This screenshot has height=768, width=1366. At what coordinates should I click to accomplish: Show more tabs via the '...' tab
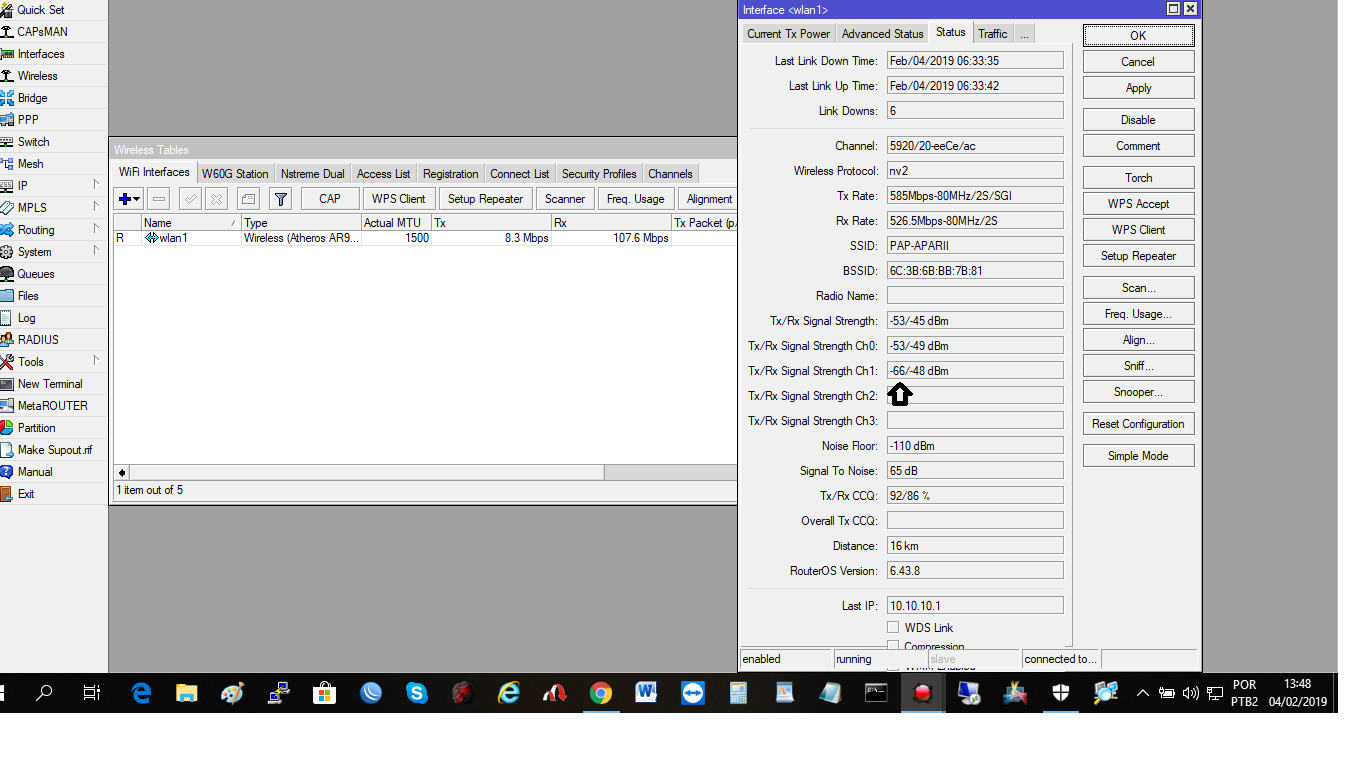pyautogui.click(x=1024, y=34)
